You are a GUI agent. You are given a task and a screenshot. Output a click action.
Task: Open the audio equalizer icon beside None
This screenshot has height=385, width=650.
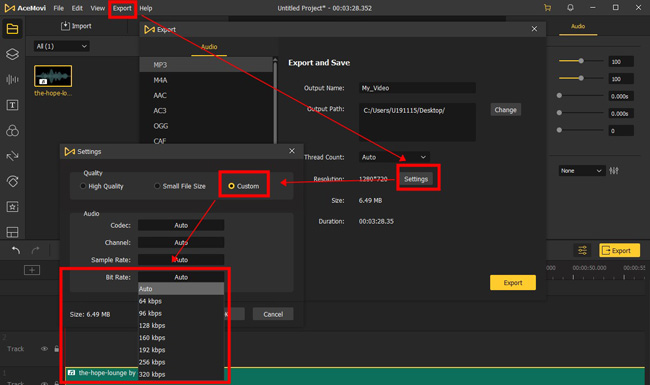(614, 170)
